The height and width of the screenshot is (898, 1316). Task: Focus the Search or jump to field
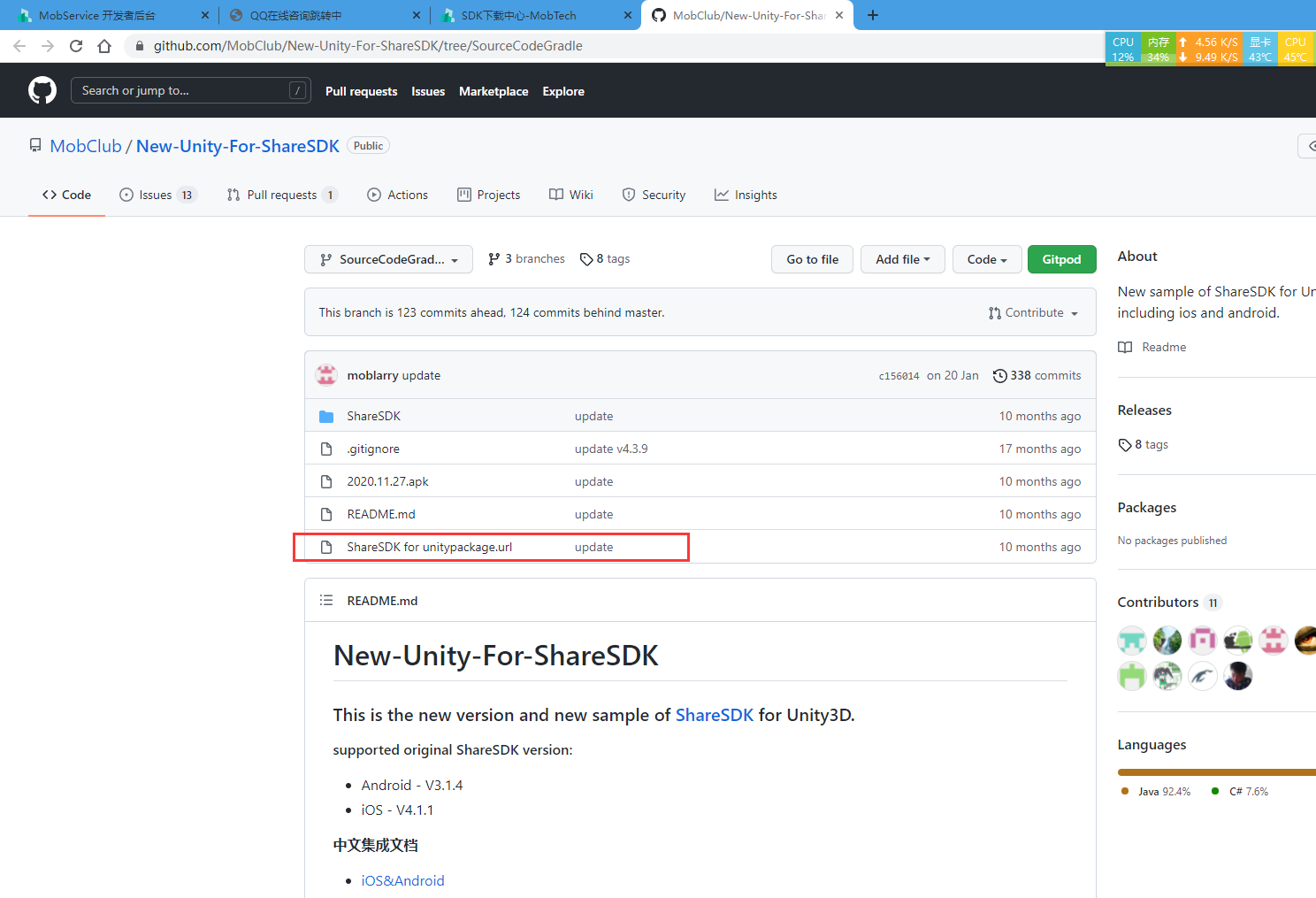[x=190, y=90]
